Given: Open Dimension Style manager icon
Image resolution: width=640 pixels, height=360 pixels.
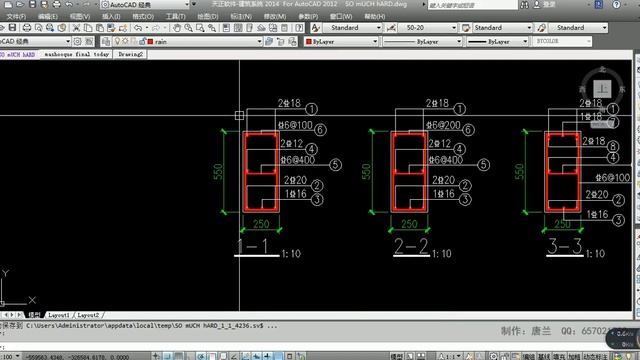Looking at the screenshot, I should coord(391,28).
